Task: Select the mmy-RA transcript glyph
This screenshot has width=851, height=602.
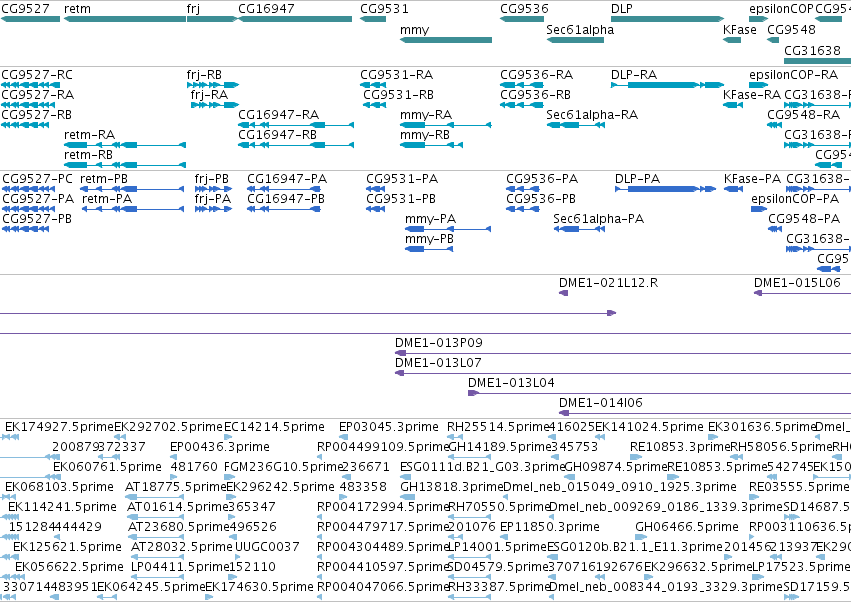Action: point(446,125)
